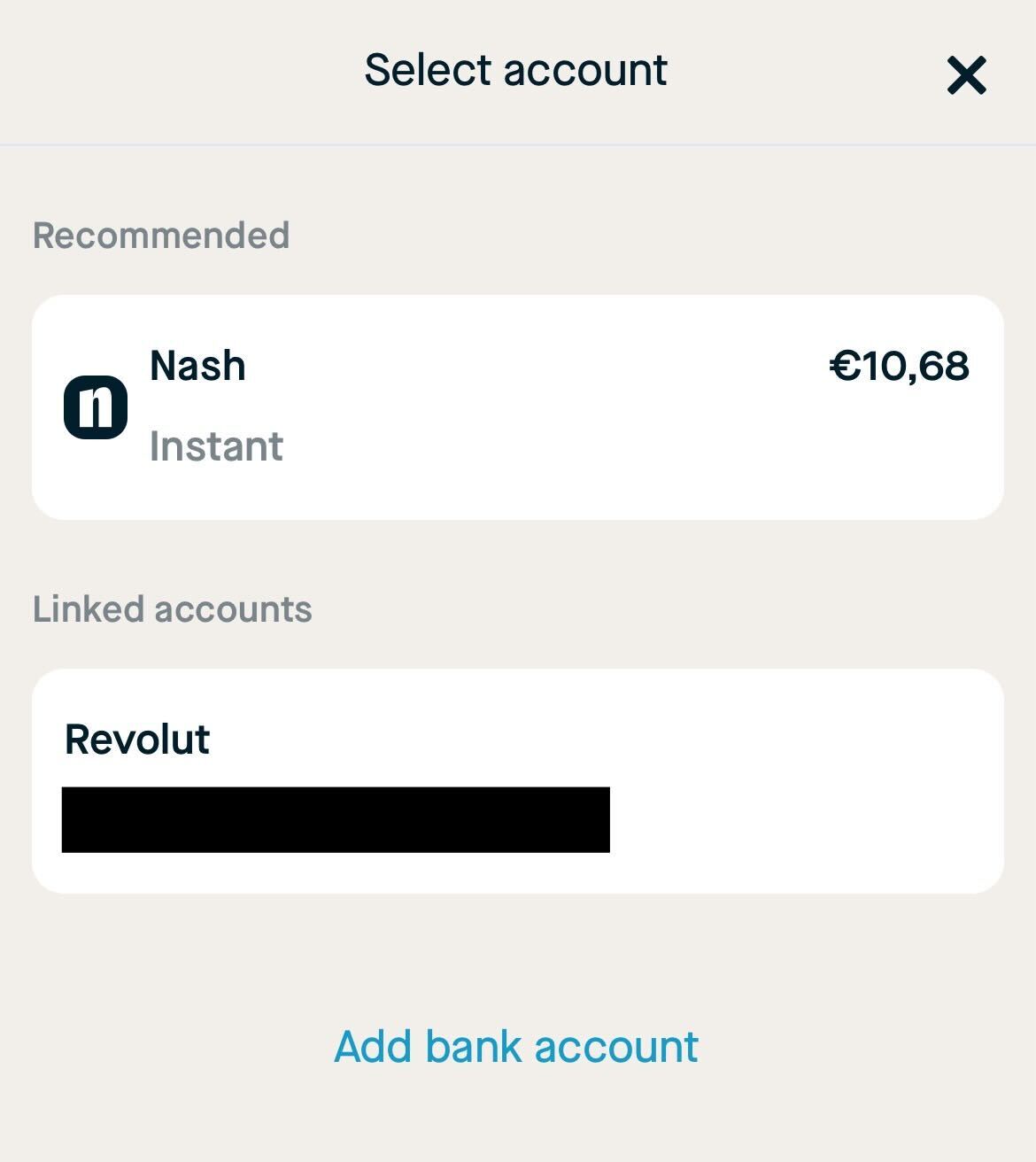Link a new bank via Add bank account
The height and width of the screenshot is (1162, 1036).
tap(516, 1047)
